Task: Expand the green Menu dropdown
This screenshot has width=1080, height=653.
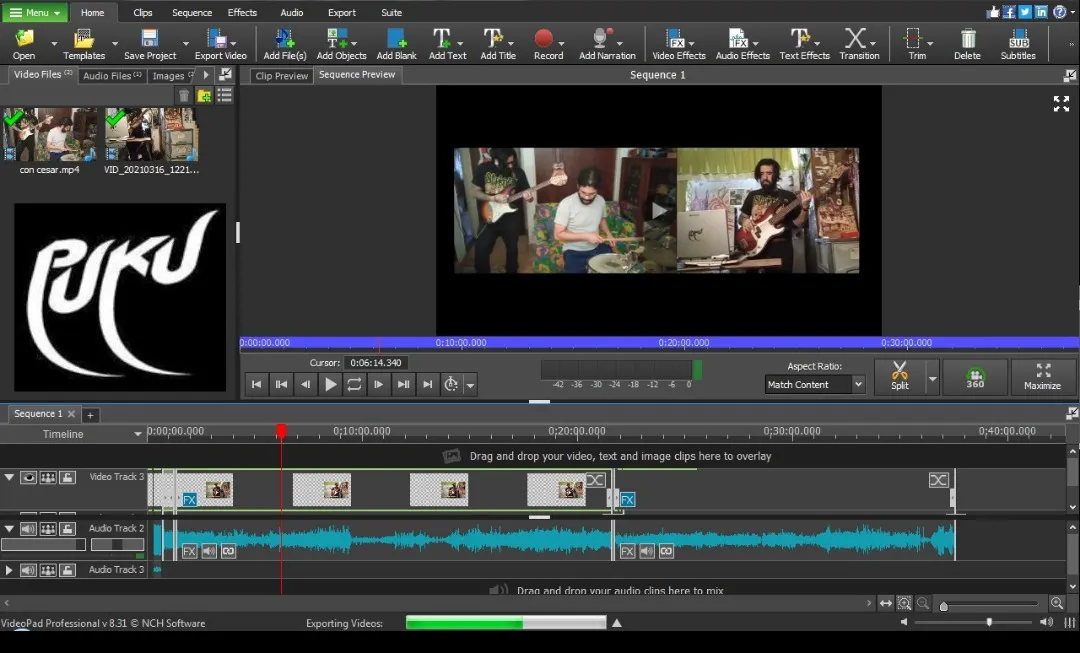Action: point(35,12)
